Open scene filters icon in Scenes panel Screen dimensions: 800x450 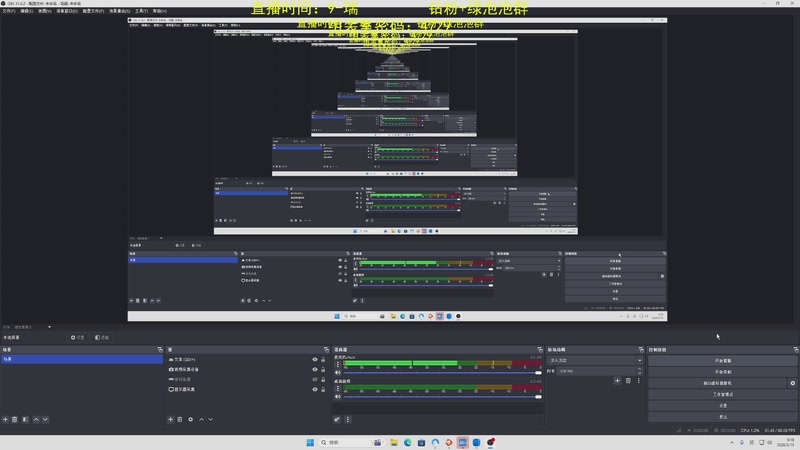pos(25,419)
